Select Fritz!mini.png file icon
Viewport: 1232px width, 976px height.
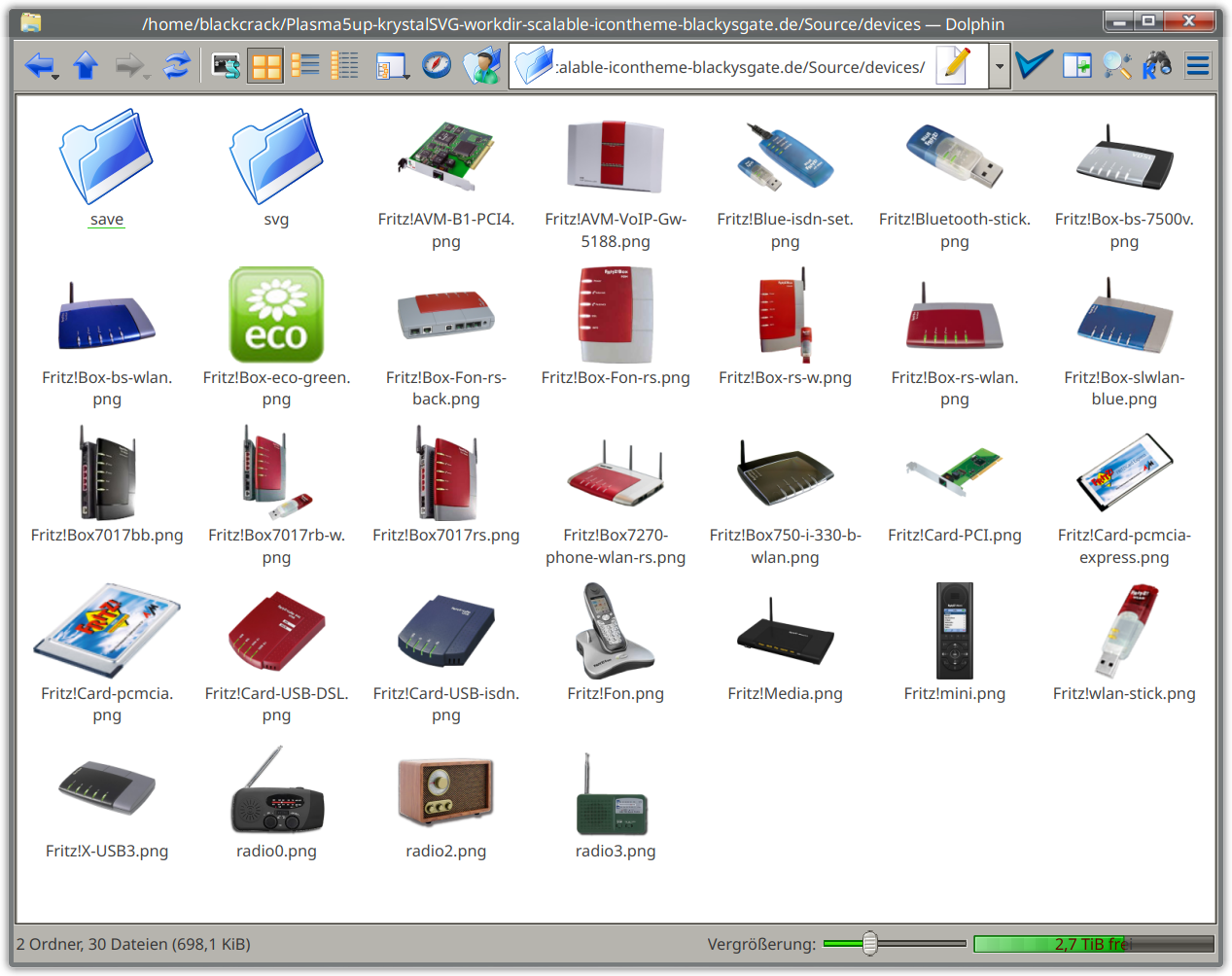click(x=955, y=630)
